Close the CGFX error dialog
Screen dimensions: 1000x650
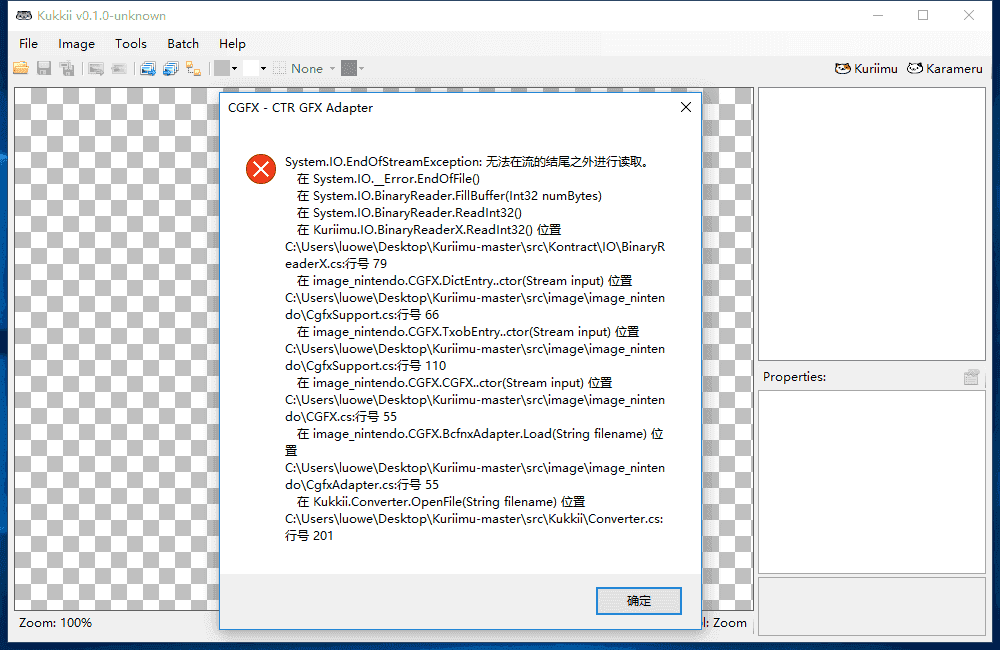tap(686, 107)
